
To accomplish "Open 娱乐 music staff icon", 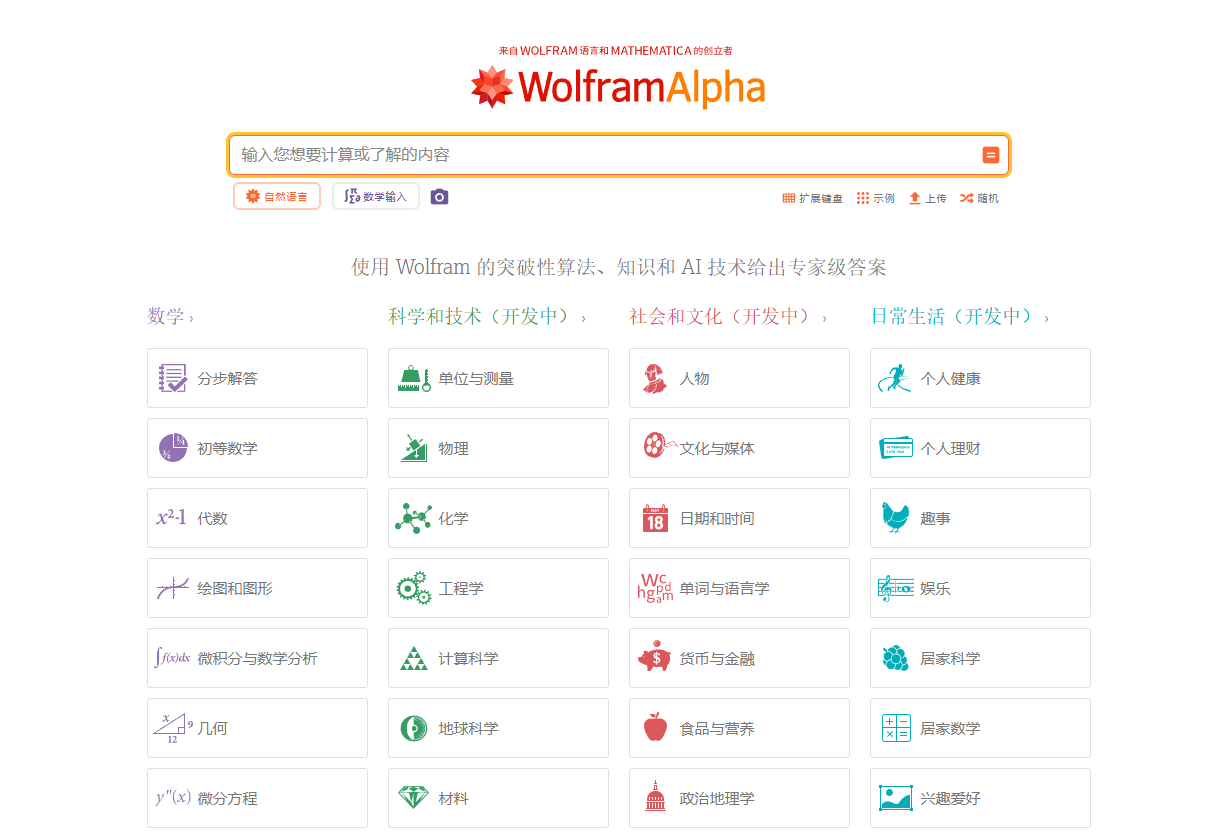I will point(896,588).
